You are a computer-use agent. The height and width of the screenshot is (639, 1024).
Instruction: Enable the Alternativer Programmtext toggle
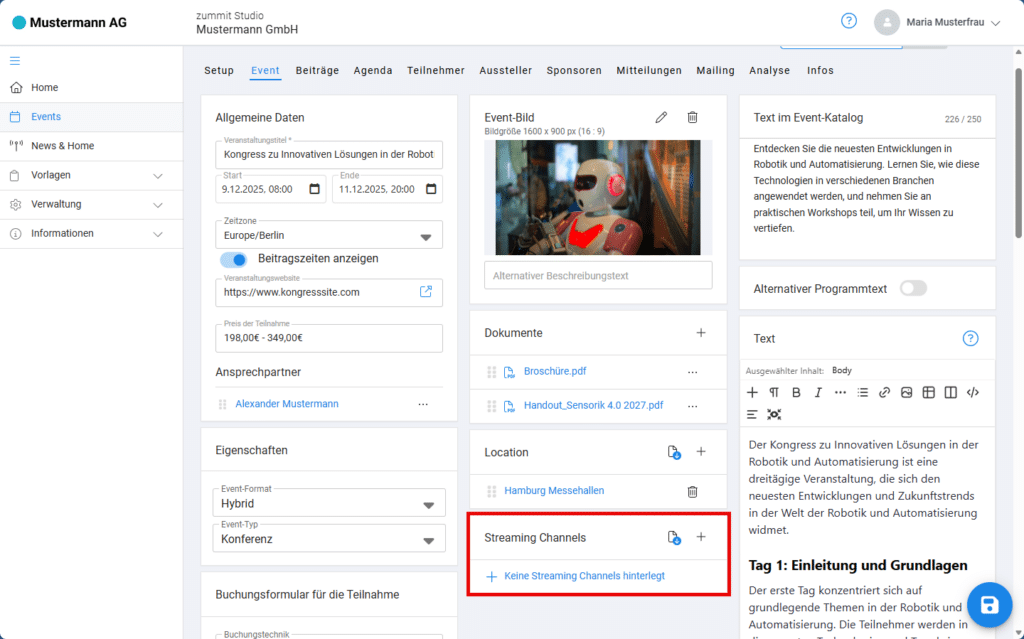coord(913,288)
